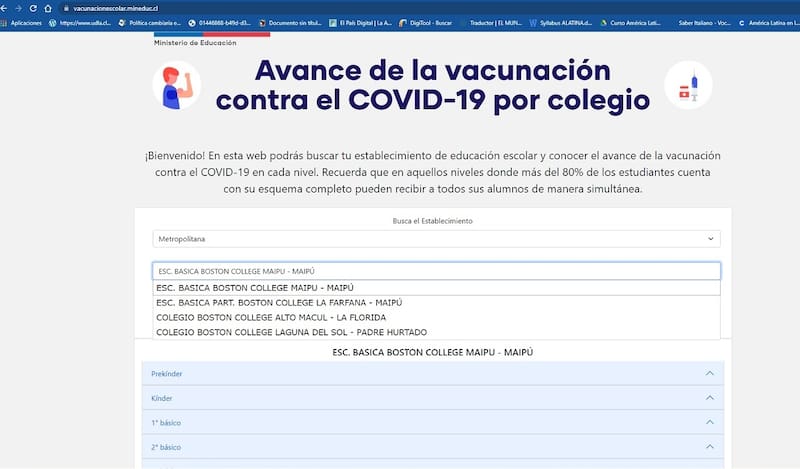Select ESC. BASICA PART. BOSTON COLLEGE LA FARFANA
The image size is (800, 469).
point(279,302)
